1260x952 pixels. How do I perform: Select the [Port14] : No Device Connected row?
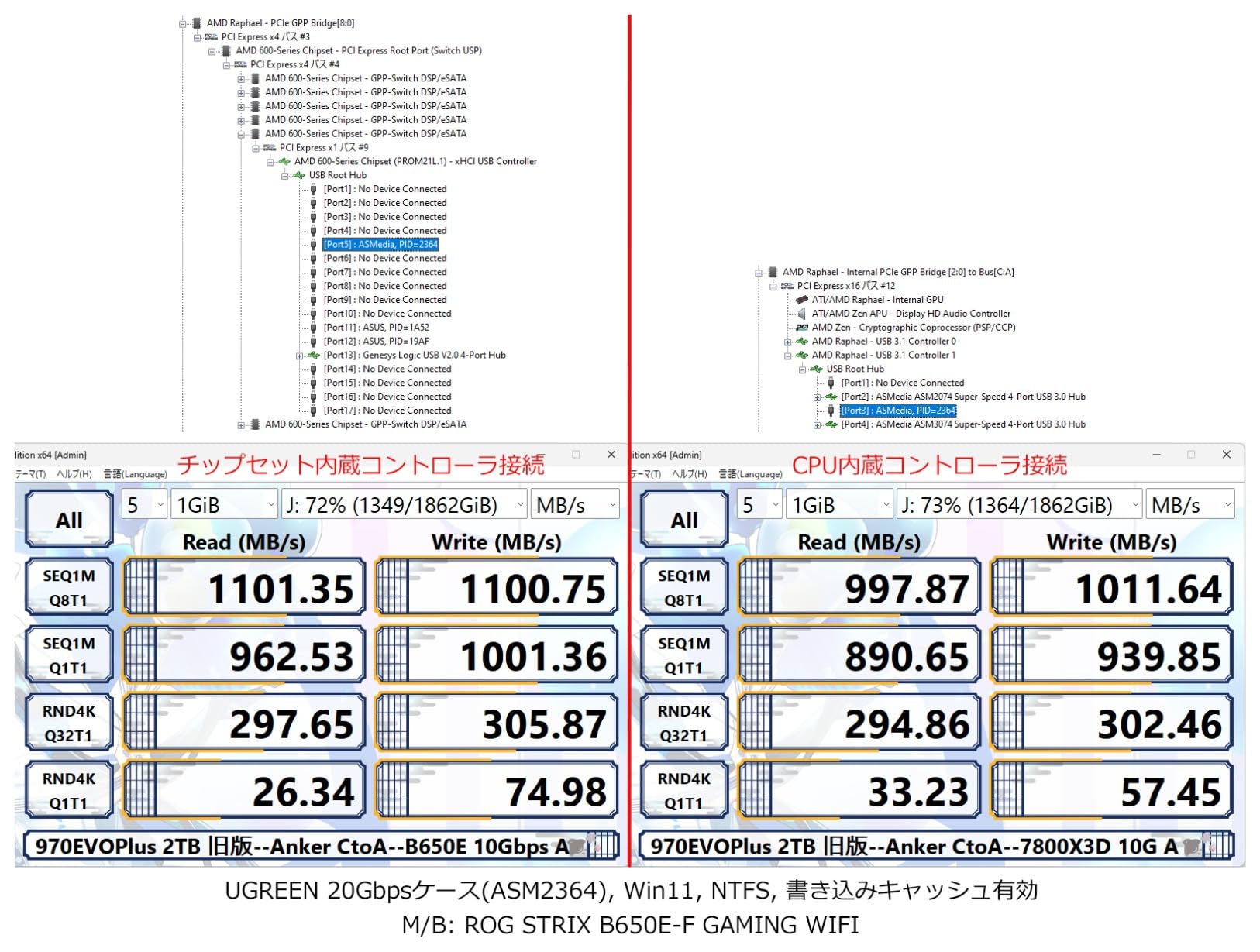point(387,369)
